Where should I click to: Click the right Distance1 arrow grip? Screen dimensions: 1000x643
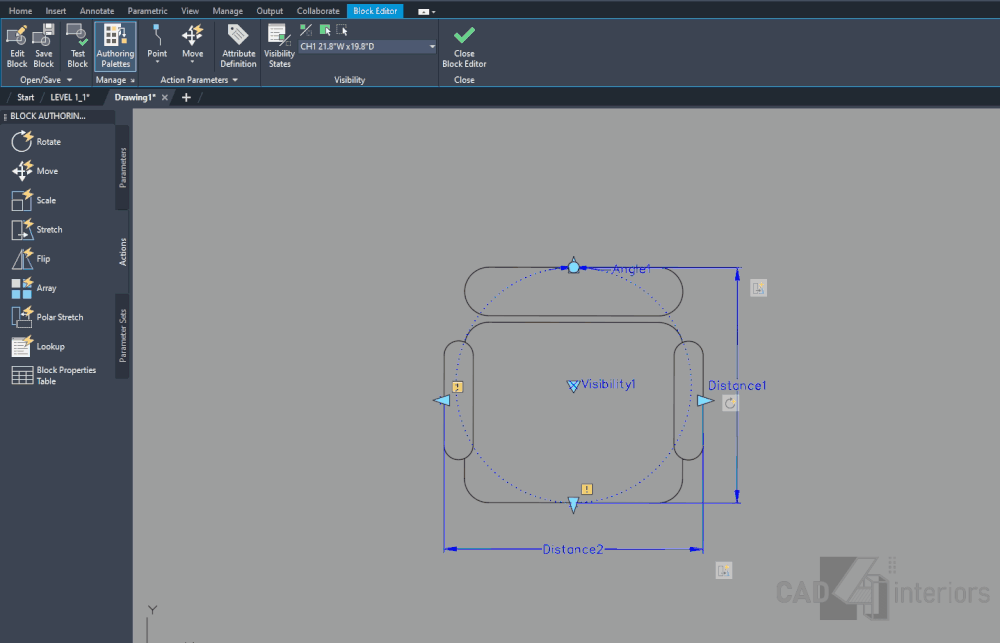705,401
